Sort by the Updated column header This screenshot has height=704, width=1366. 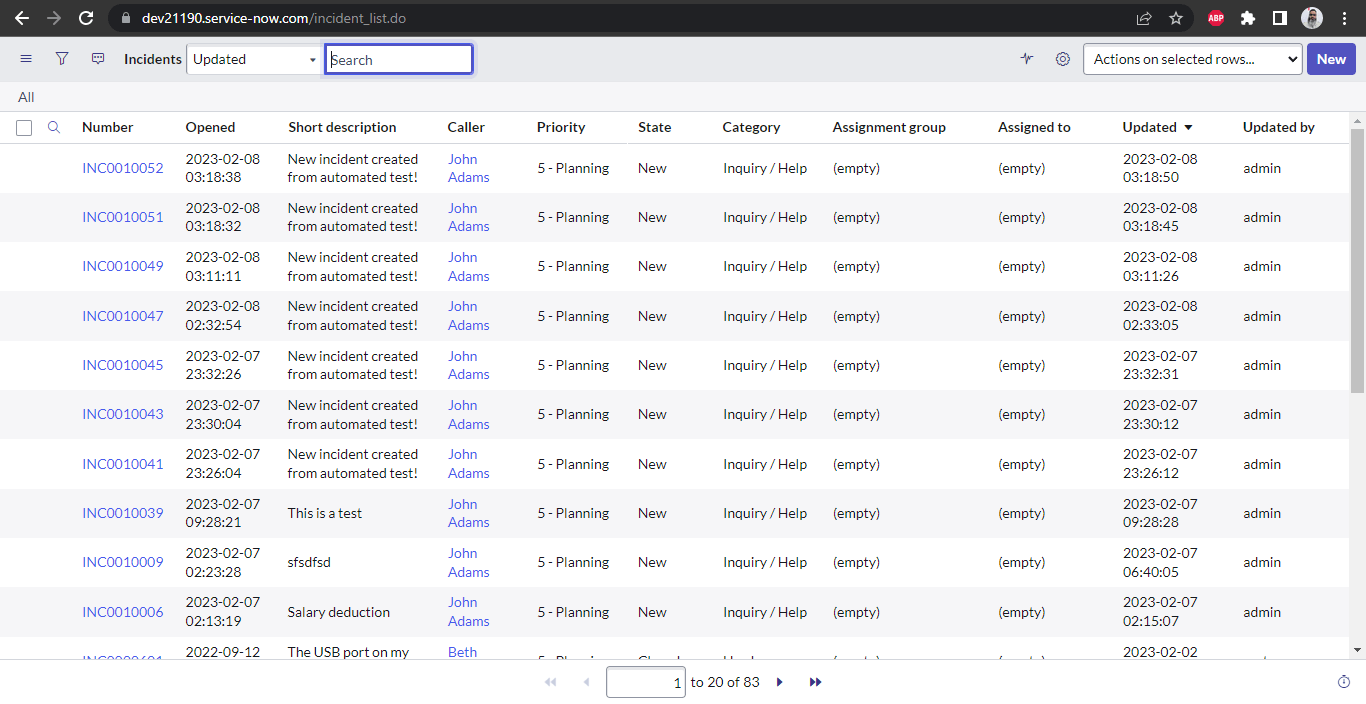tap(1149, 127)
